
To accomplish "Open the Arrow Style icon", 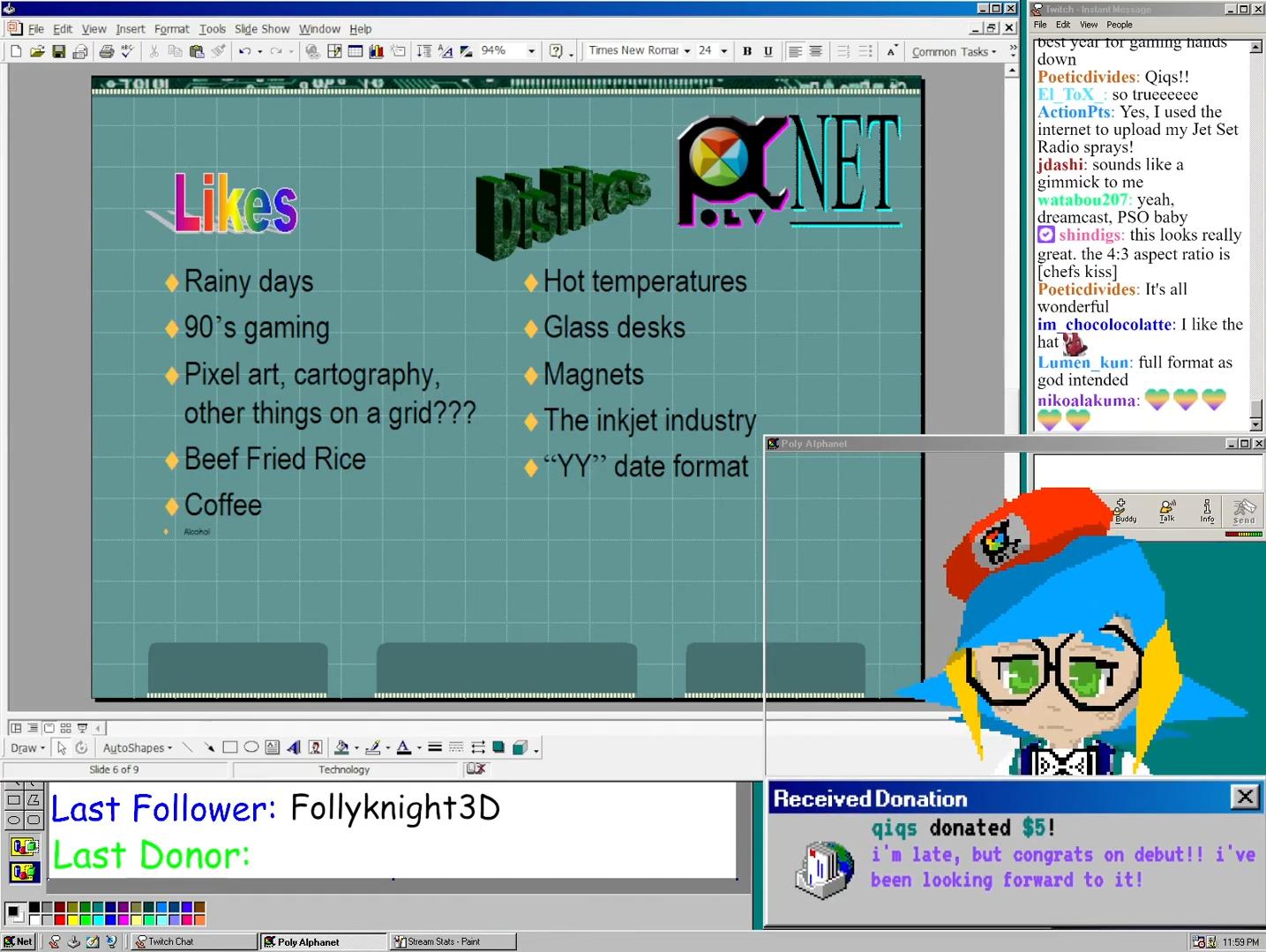I will tap(477, 747).
